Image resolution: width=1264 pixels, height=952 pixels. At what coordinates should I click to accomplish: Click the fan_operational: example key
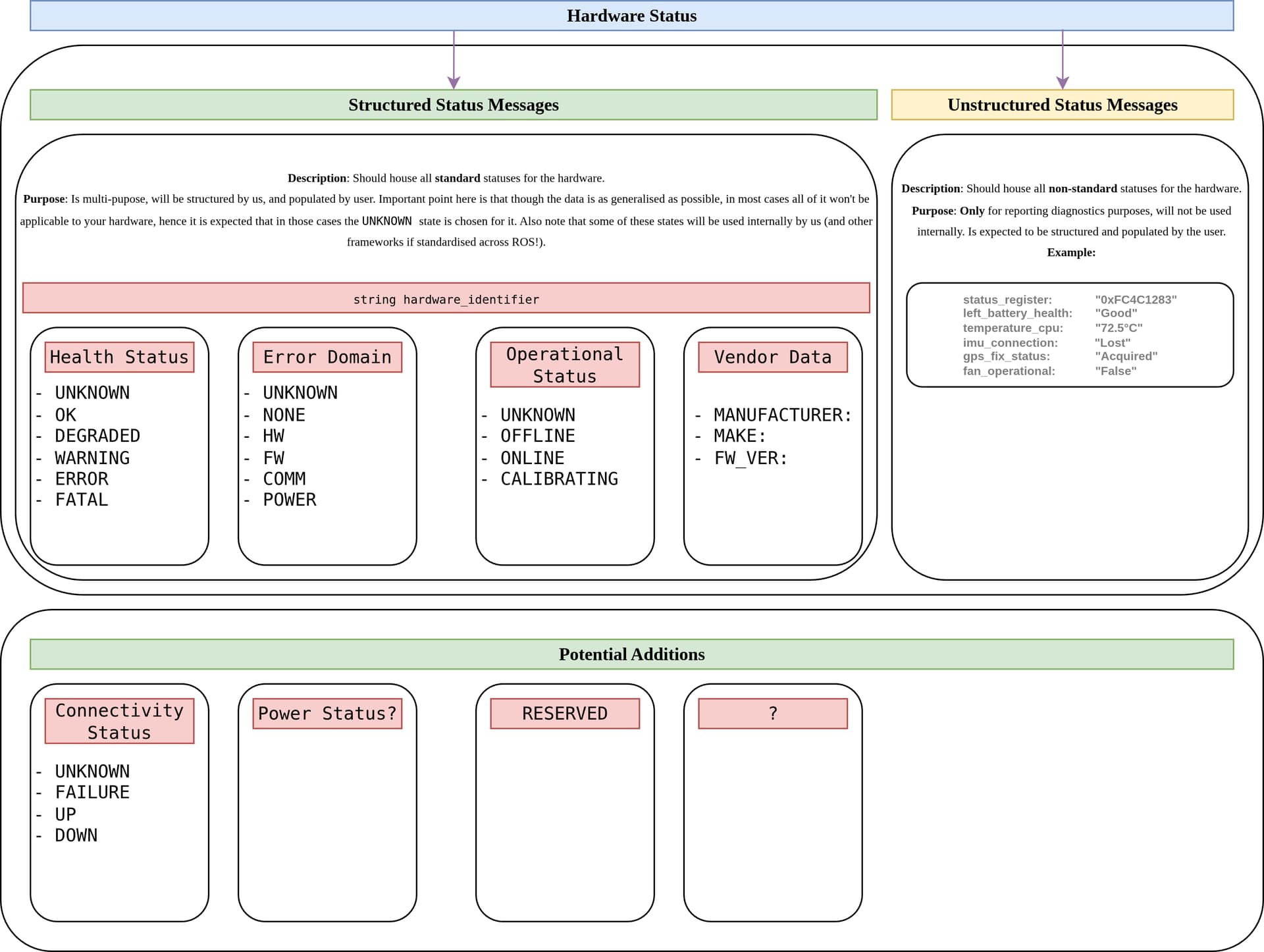[1009, 371]
